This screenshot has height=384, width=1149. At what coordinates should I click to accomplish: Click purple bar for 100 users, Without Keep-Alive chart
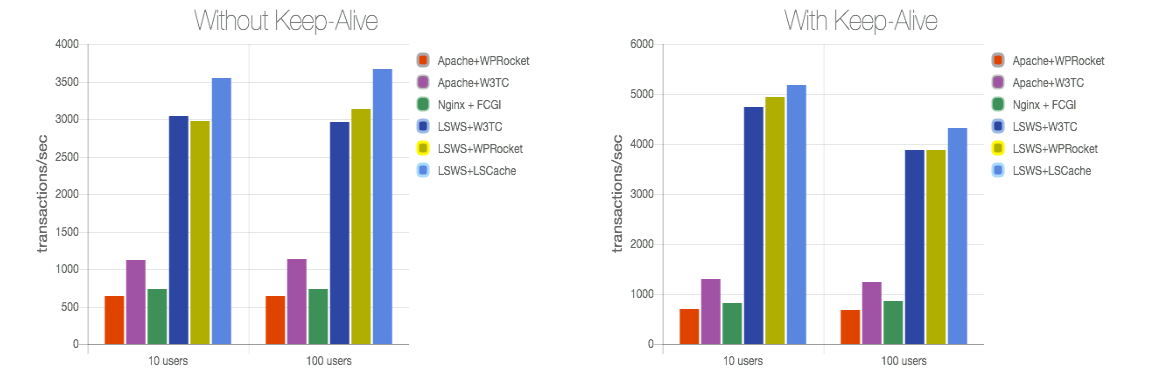click(297, 302)
